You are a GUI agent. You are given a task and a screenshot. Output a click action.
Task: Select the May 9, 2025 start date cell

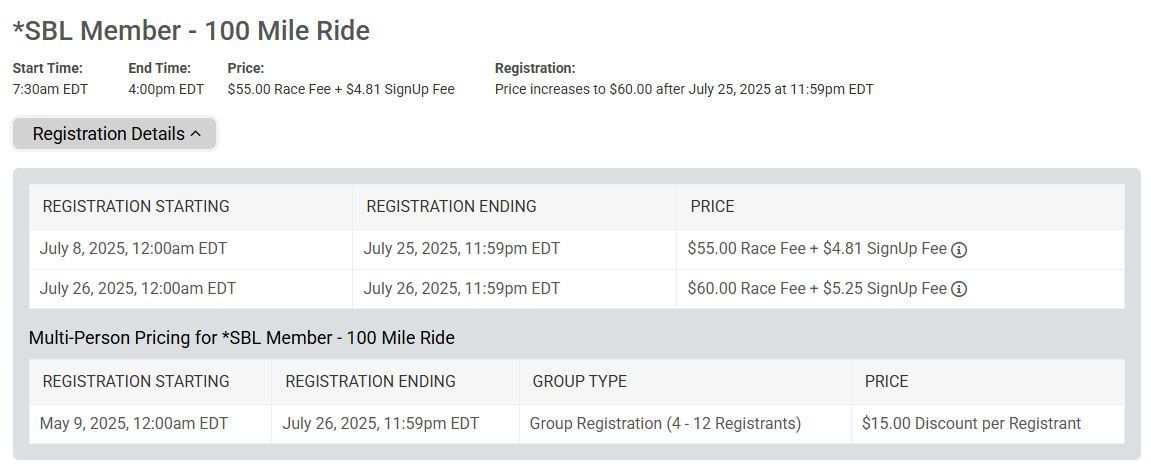tap(150, 424)
